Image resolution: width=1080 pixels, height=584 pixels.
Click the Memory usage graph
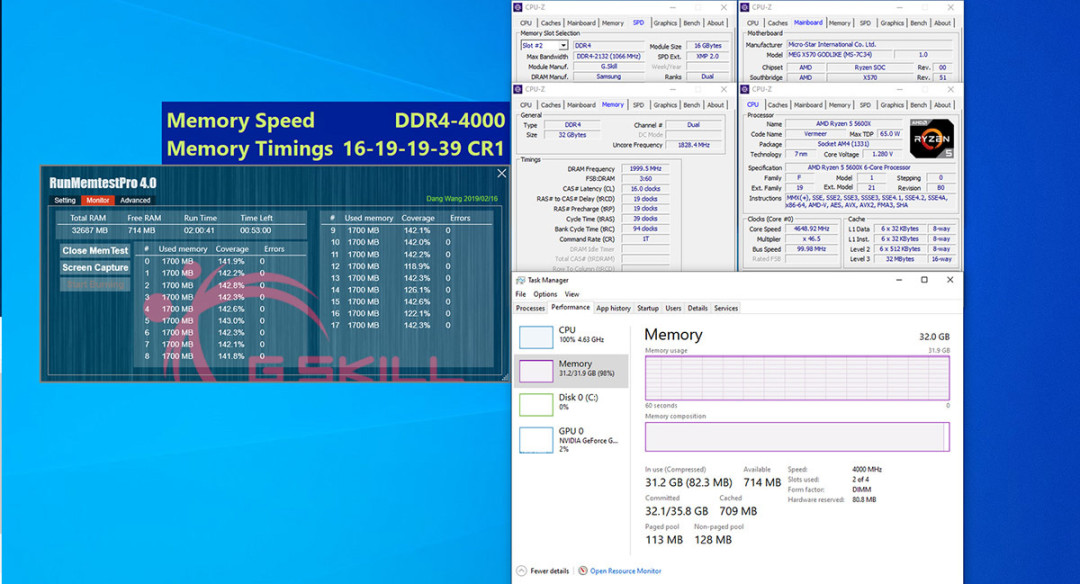click(797, 377)
